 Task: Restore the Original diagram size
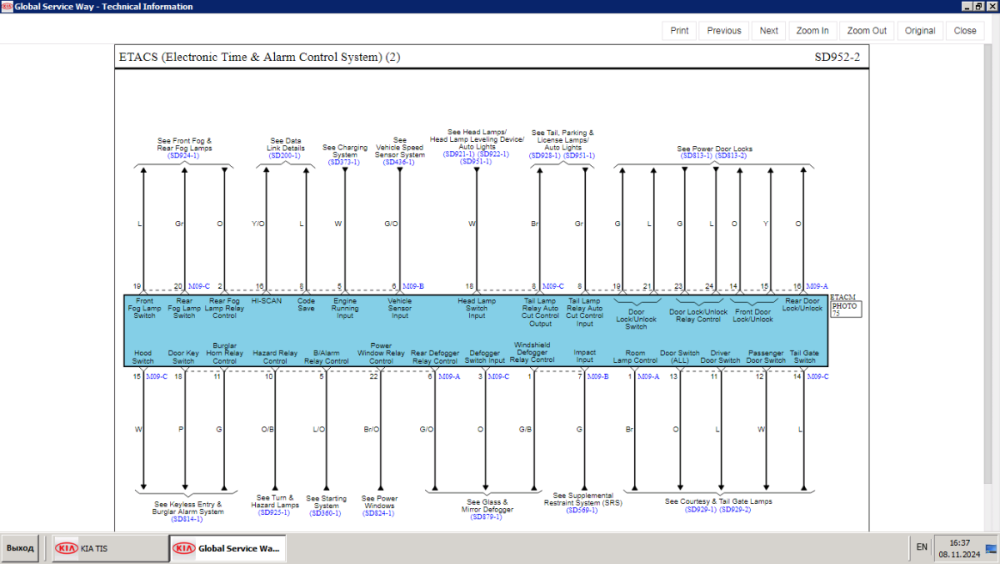click(920, 31)
